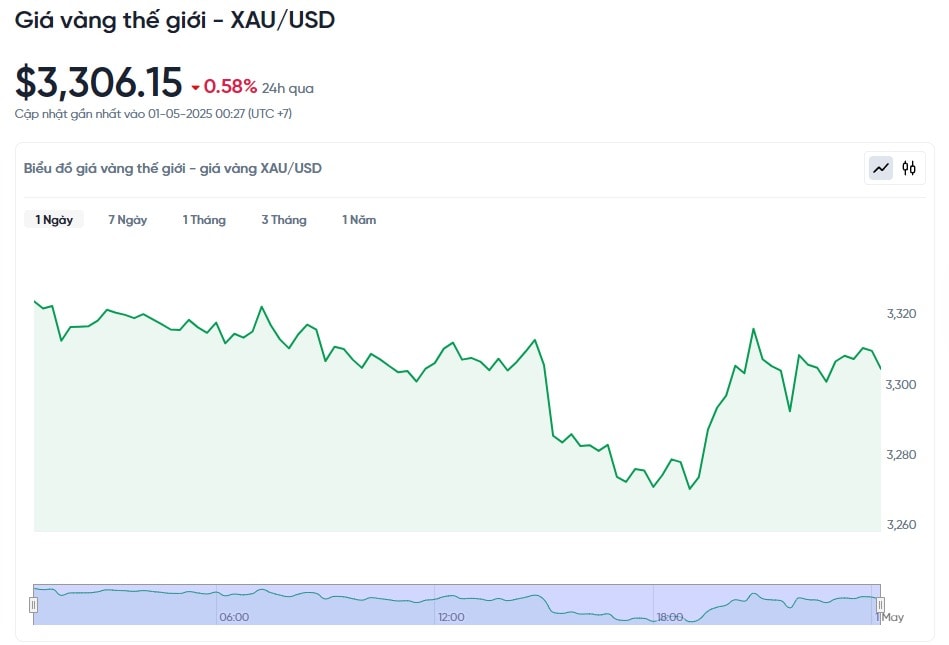Select the 1 Ngày time range
The height and width of the screenshot is (645, 949).
coord(54,220)
